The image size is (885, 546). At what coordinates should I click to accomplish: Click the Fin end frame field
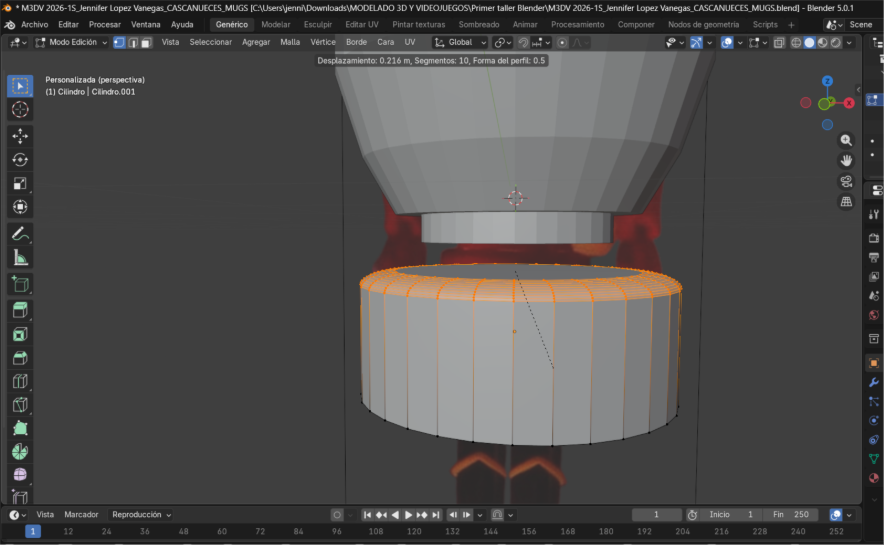click(x=791, y=514)
